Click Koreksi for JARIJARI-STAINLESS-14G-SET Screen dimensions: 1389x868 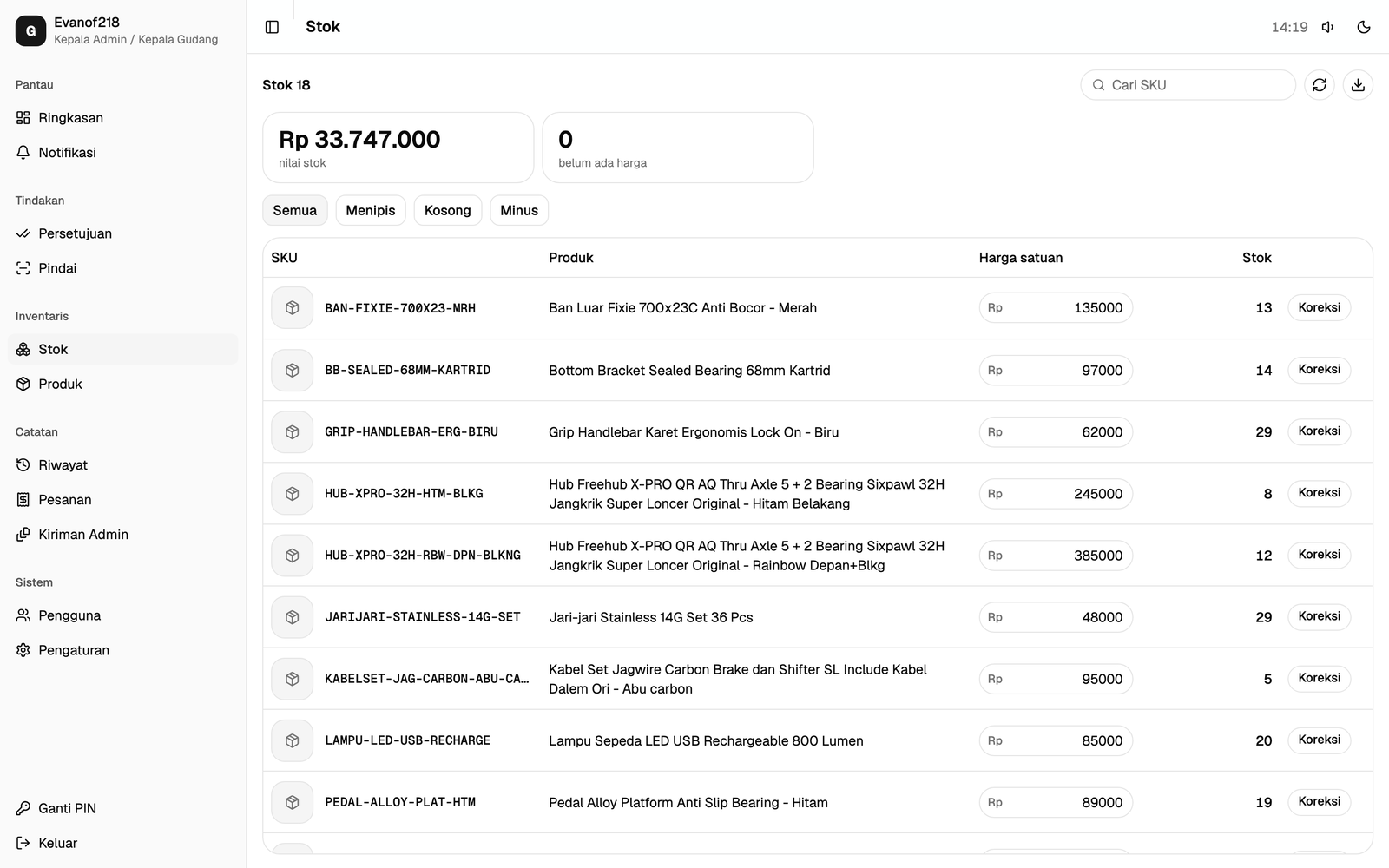(x=1319, y=615)
